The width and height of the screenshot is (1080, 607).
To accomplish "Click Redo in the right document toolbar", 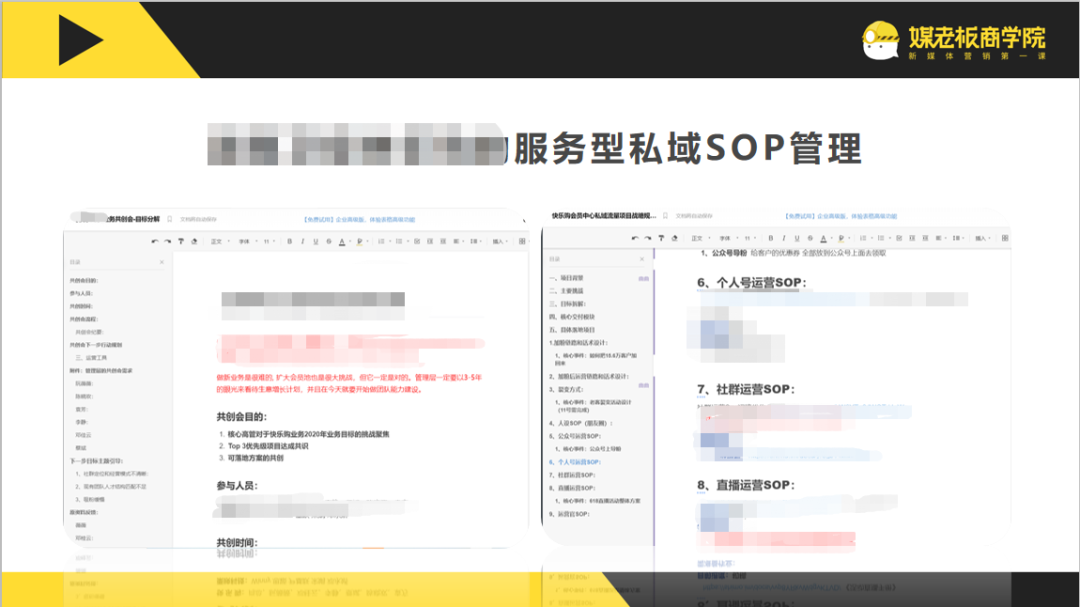I will click(x=647, y=238).
